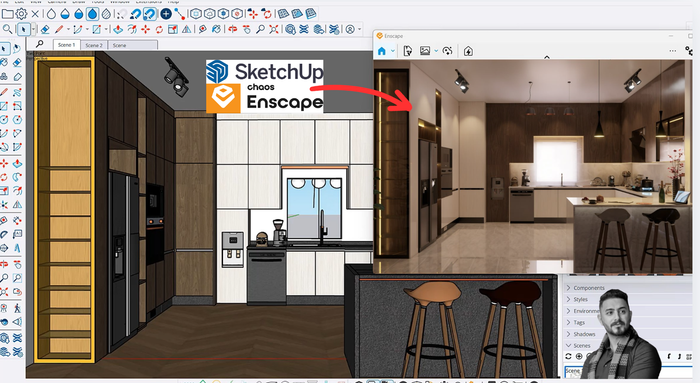
Task: Select the Zoom Window tool in left toolbar
Action: click(x=17, y=278)
